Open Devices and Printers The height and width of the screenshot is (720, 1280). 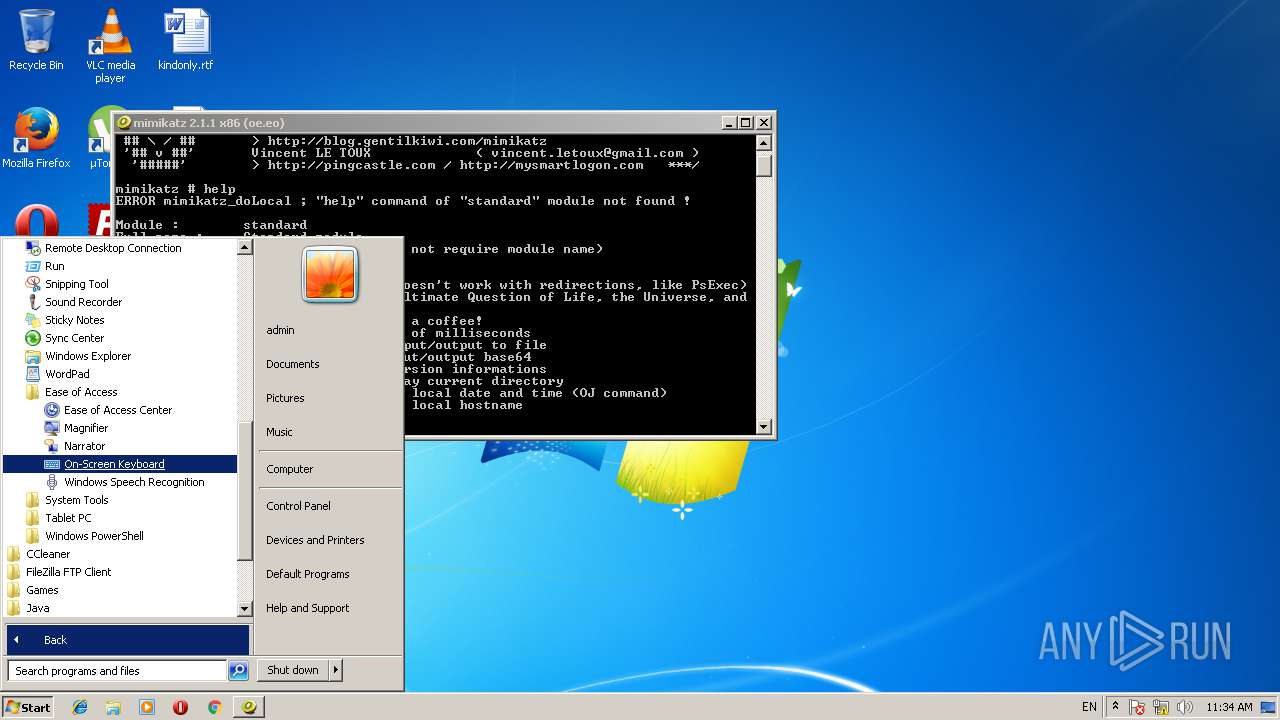315,540
